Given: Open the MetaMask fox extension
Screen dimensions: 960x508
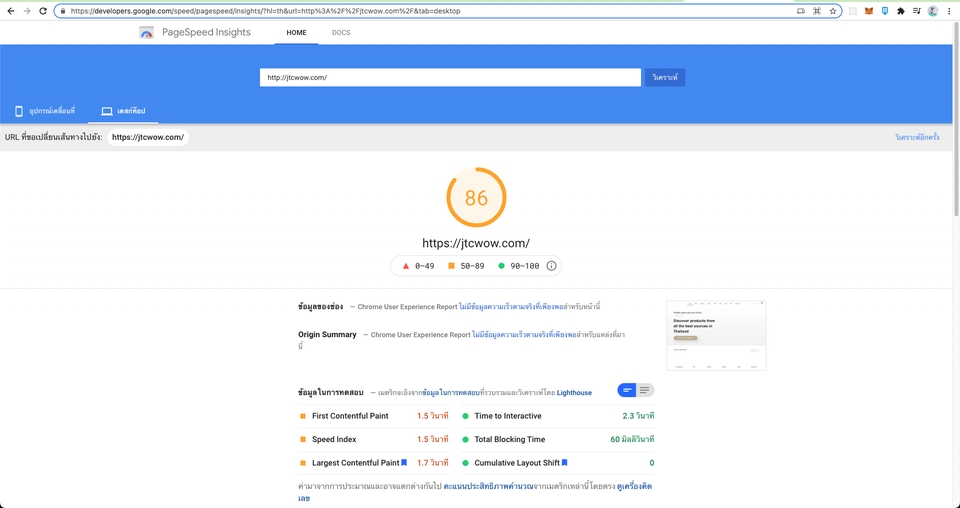Looking at the screenshot, I should click(x=869, y=11).
